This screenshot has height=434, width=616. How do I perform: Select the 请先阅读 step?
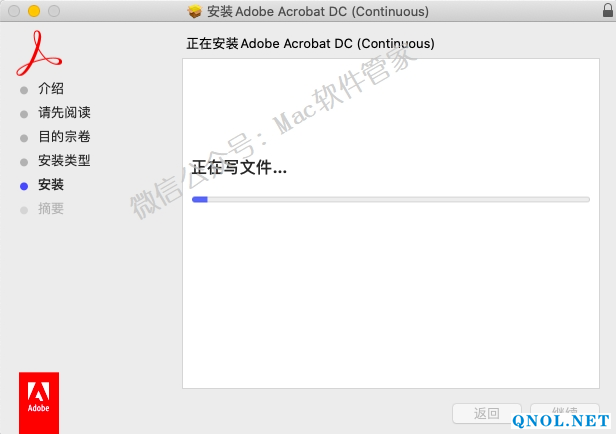64,113
